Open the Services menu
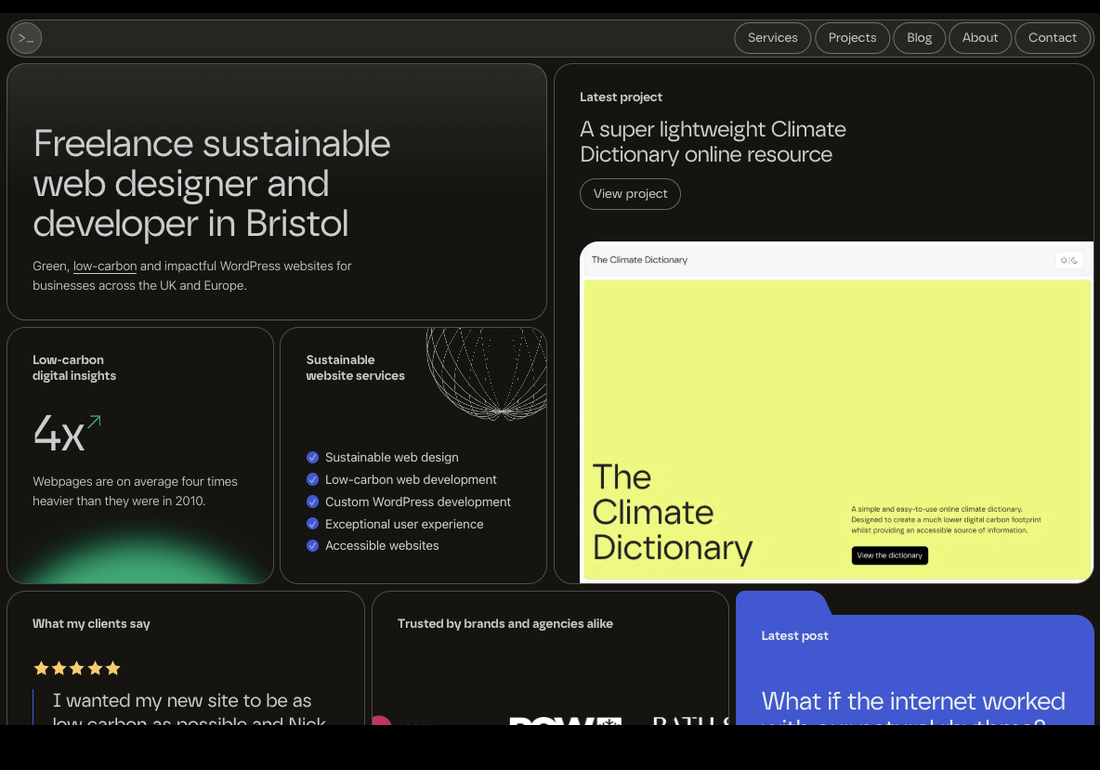Image resolution: width=1100 pixels, height=770 pixels. coord(772,38)
